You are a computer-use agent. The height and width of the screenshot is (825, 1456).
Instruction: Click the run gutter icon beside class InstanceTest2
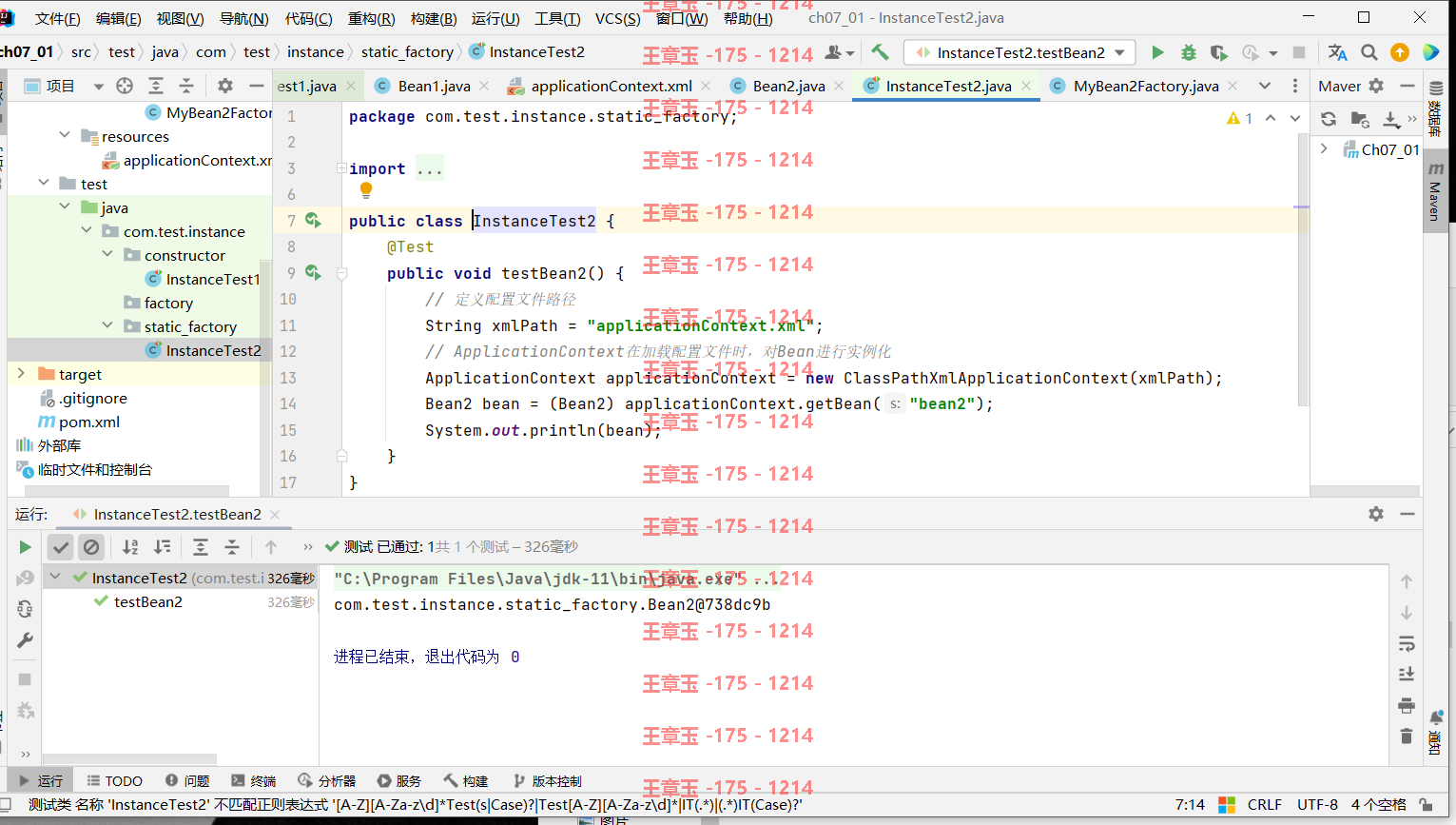point(312,220)
